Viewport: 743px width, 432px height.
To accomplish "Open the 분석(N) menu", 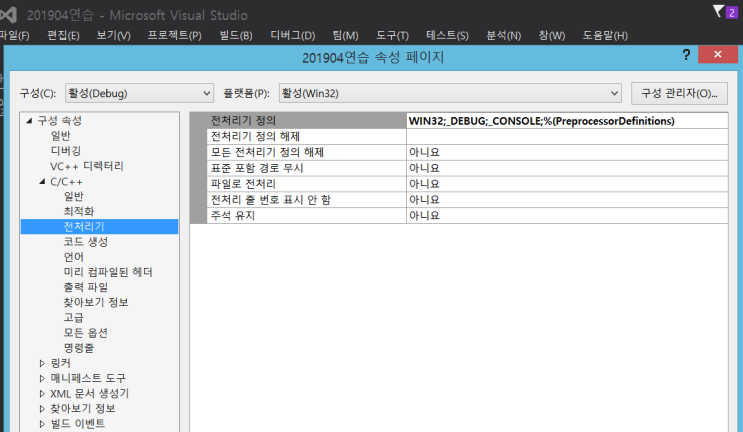I will (503, 36).
